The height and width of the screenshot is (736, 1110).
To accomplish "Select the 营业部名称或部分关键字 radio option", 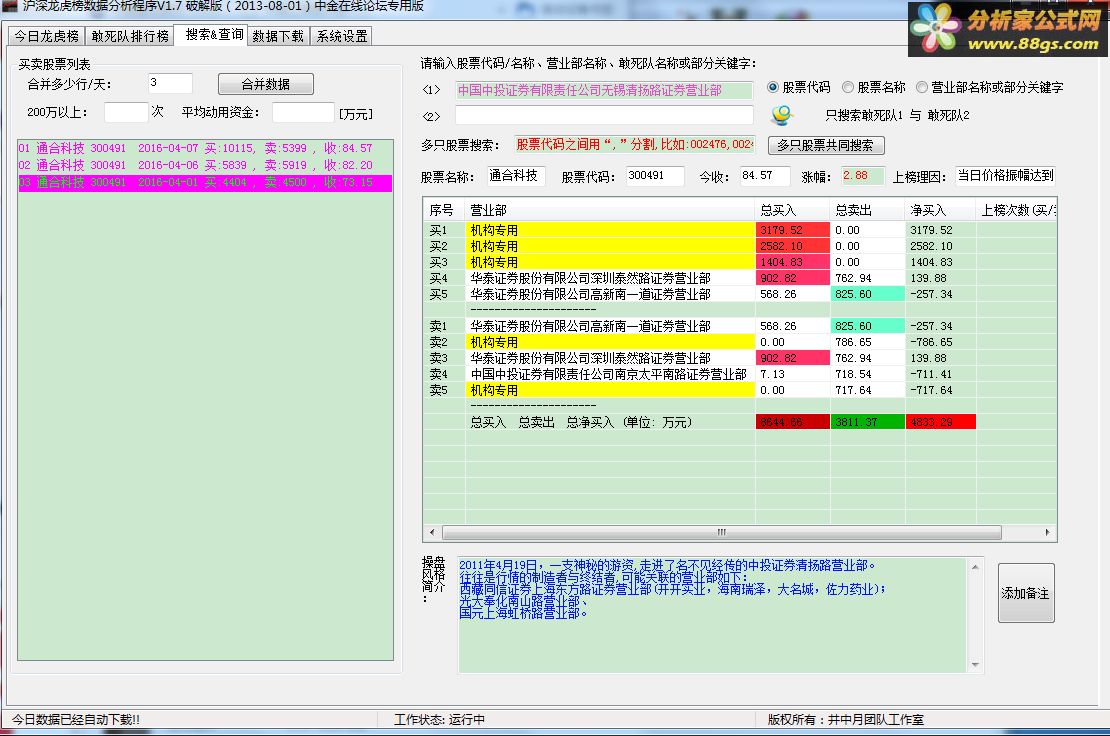I will pyautogui.click(x=922, y=87).
